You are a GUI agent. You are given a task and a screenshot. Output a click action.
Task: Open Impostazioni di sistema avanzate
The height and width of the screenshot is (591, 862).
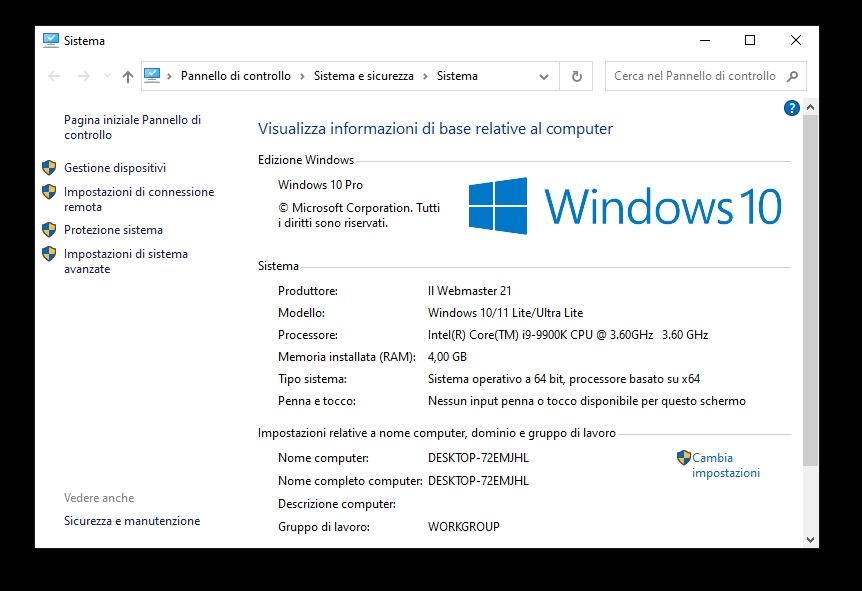point(126,261)
